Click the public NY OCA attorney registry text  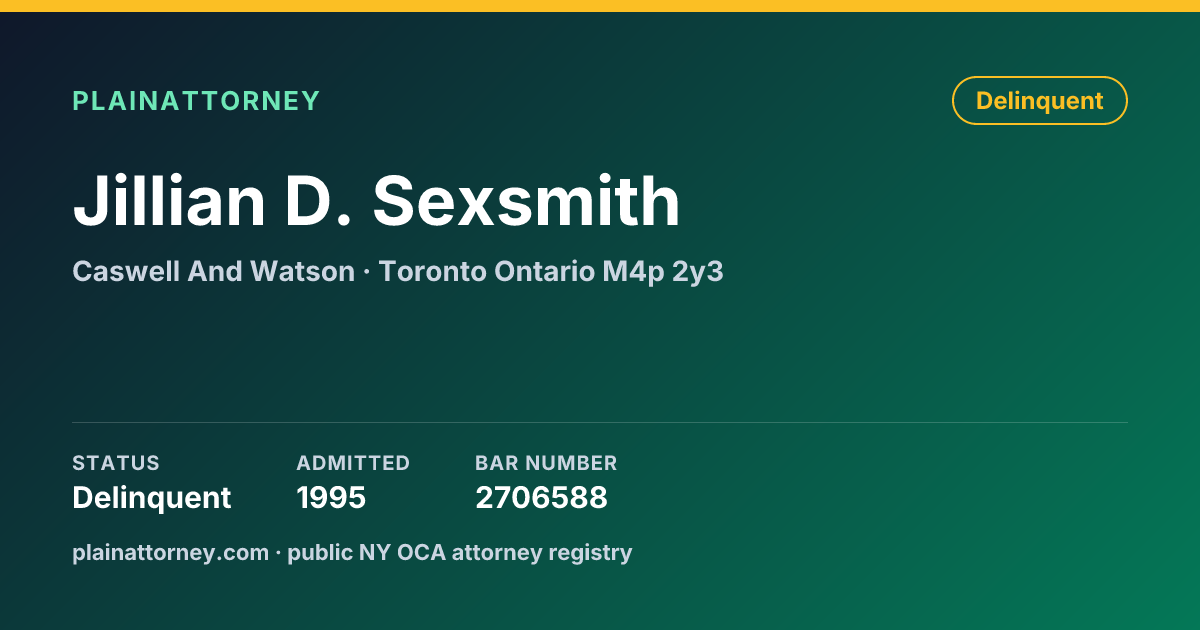[x=460, y=552]
